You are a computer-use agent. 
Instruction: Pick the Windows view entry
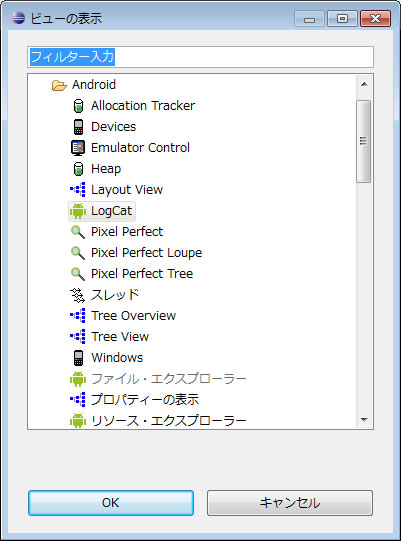pyautogui.click(x=117, y=358)
